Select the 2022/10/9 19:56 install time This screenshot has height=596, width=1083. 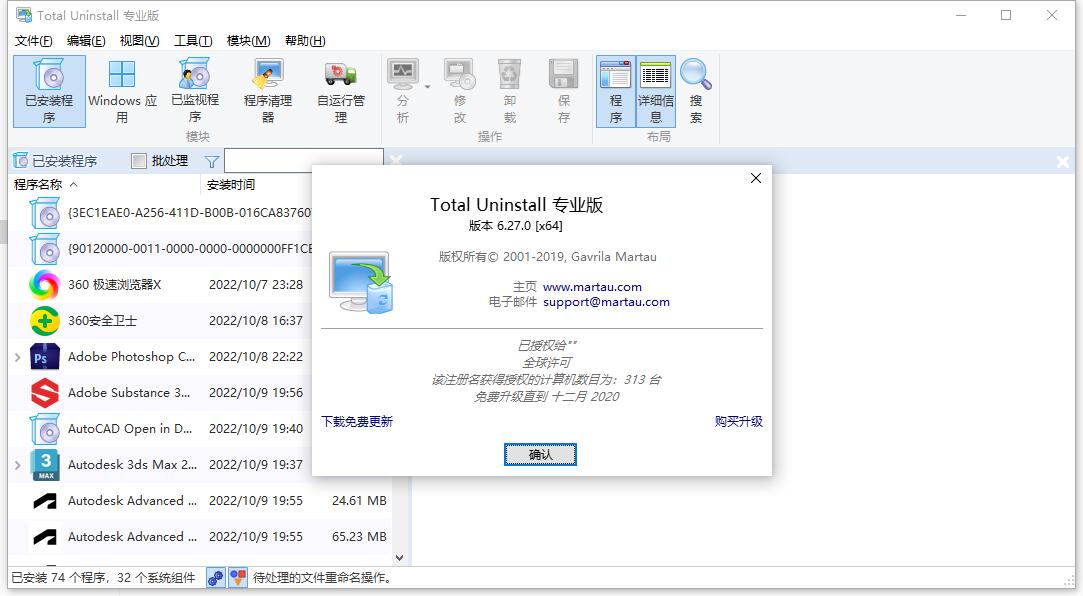coord(256,393)
